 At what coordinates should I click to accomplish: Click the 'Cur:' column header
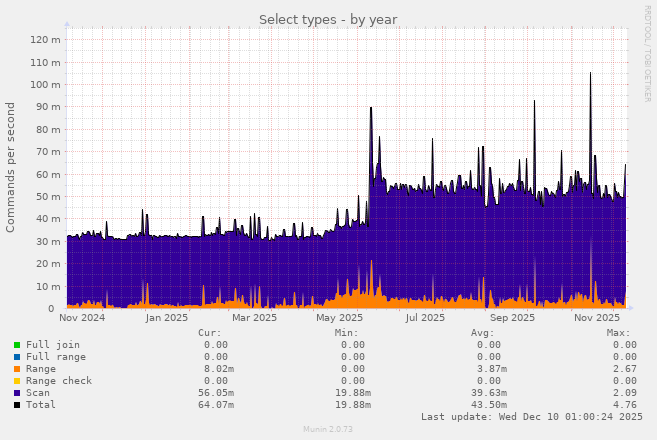210,333
